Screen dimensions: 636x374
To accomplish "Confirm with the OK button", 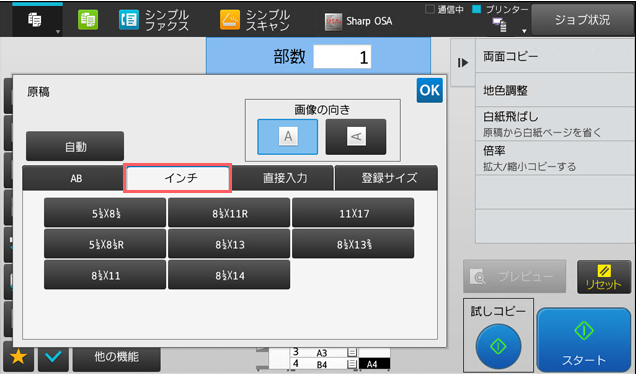I will coord(430,90).
